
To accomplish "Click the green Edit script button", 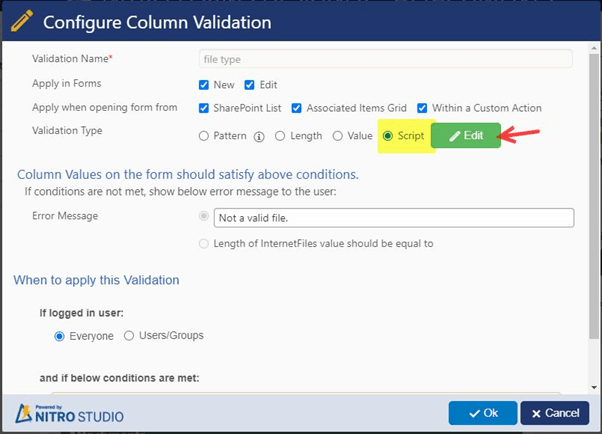I will point(466,136).
